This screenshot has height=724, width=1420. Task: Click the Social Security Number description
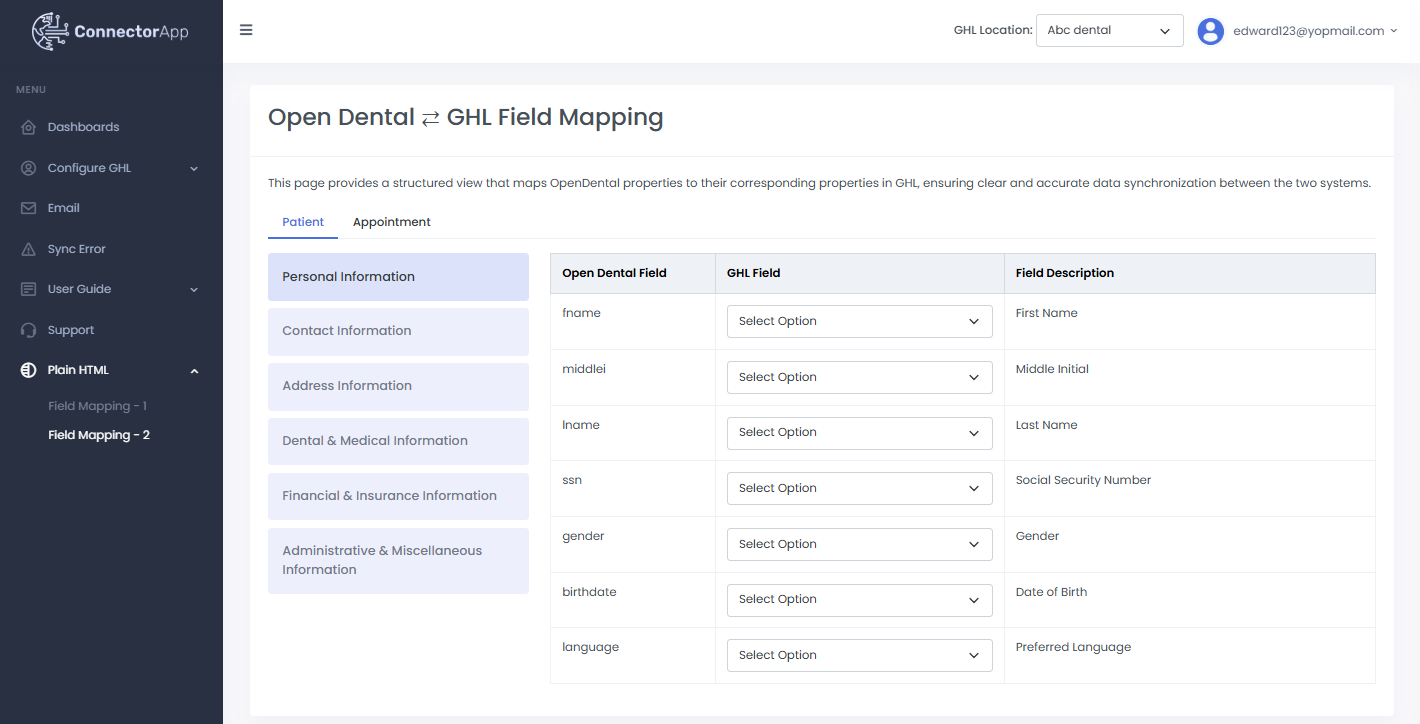pyautogui.click(x=1083, y=480)
